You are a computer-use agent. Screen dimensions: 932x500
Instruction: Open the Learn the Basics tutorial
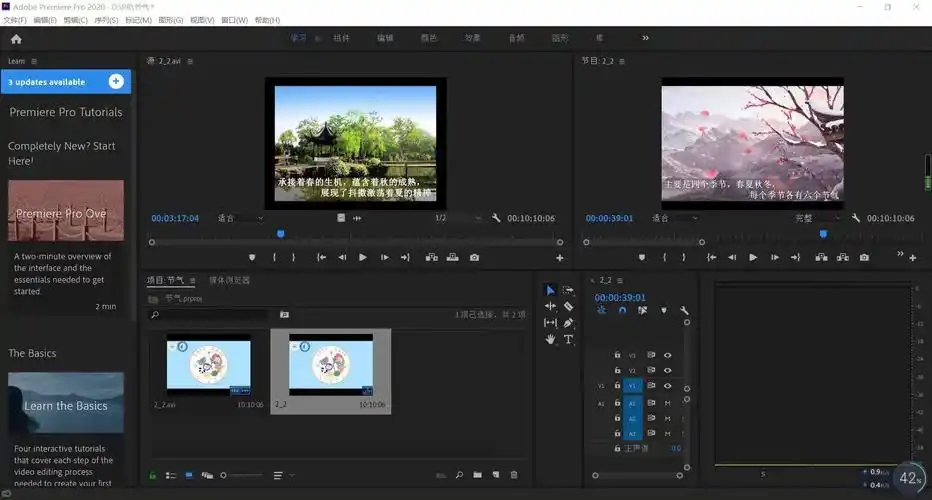coord(66,405)
